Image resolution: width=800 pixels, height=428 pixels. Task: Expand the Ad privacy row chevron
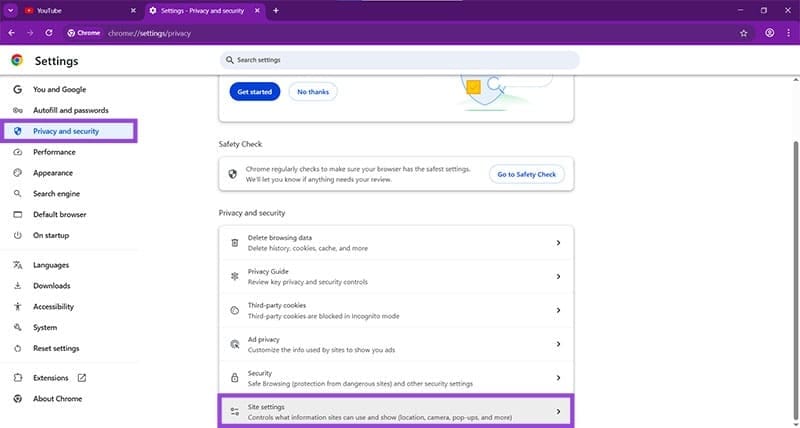[558, 344]
